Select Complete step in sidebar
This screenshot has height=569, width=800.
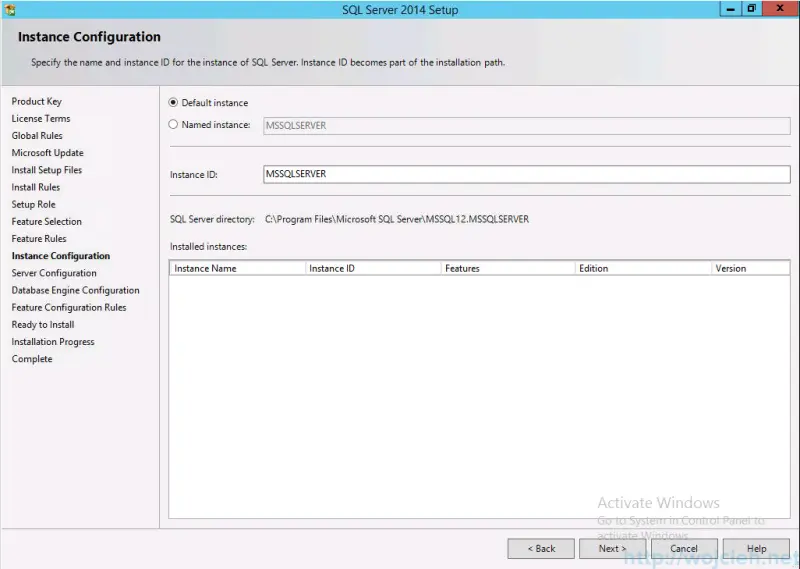pos(32,359)
